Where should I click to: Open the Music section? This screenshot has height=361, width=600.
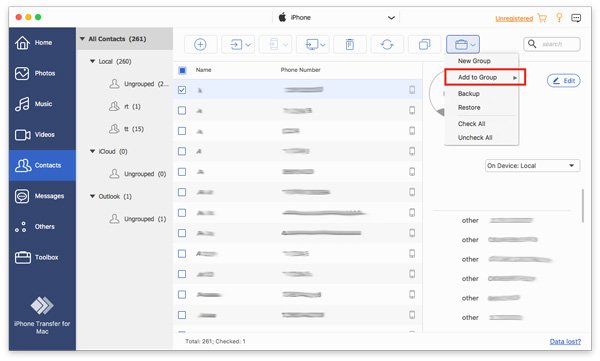[x=42, y=104]
